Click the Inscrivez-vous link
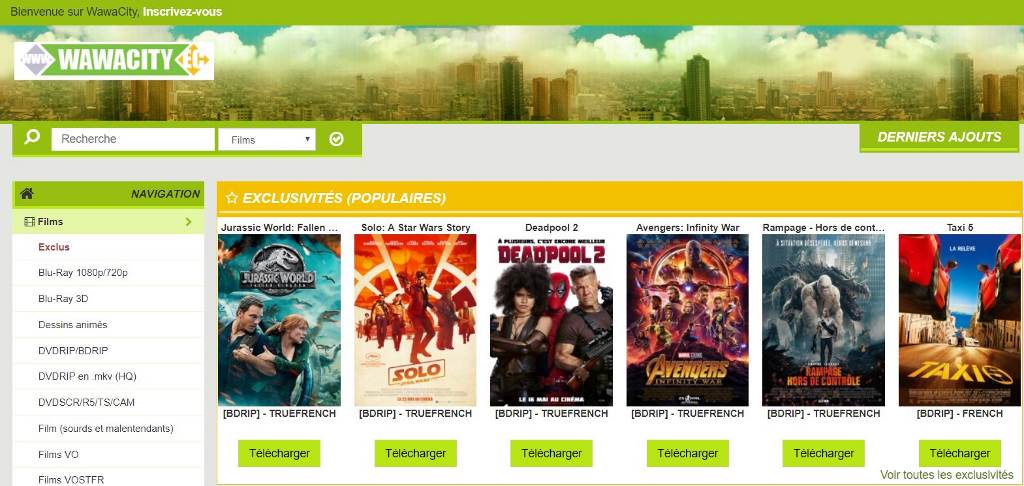The width and height of the screenshot is (1024, 486). (182, 12)
